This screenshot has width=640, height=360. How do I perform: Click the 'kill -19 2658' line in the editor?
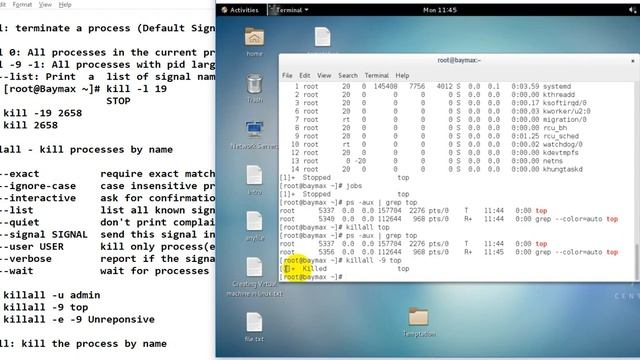click(42, 113)
